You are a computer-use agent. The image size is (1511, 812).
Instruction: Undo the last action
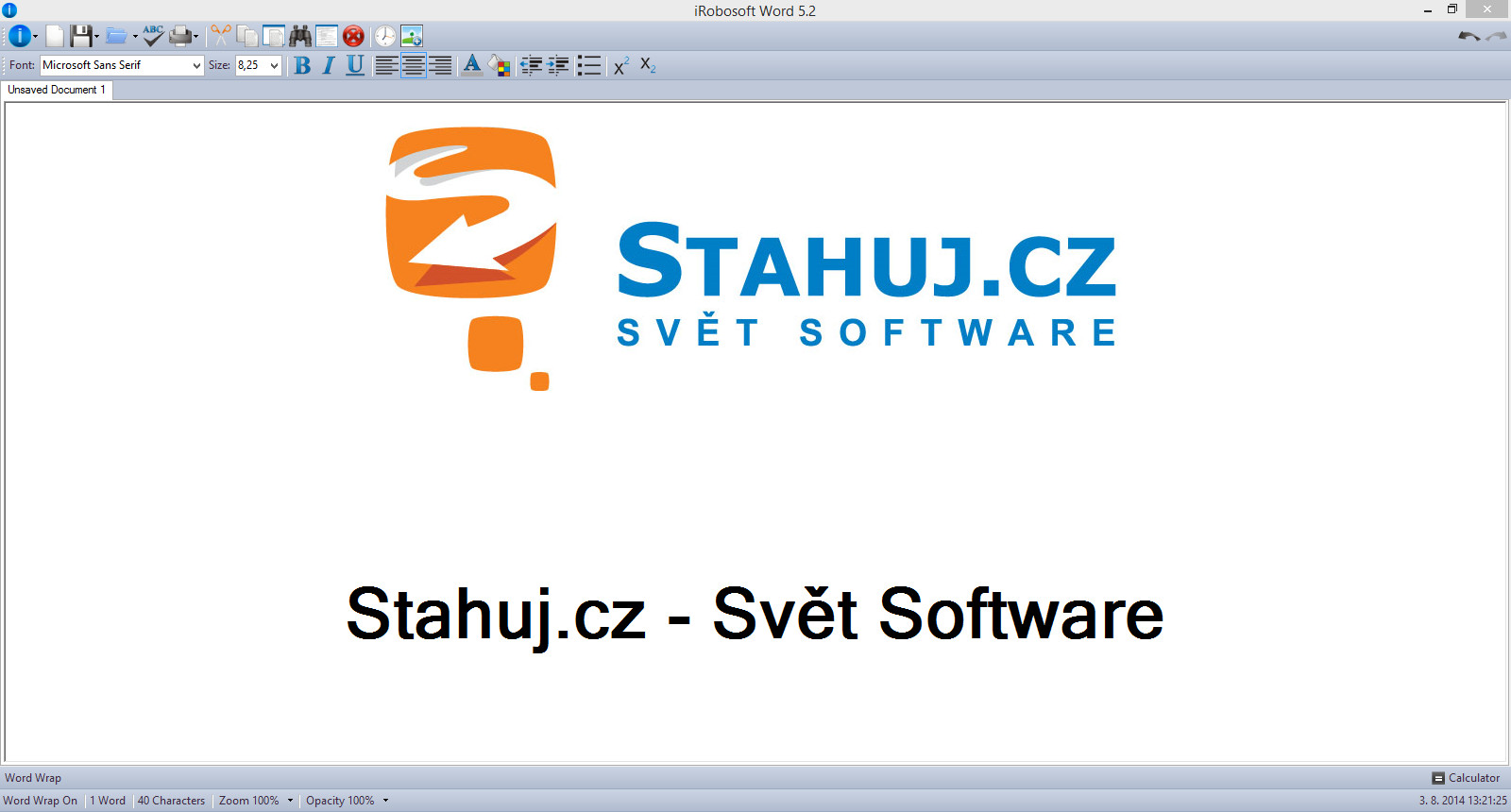(1469, 36)
